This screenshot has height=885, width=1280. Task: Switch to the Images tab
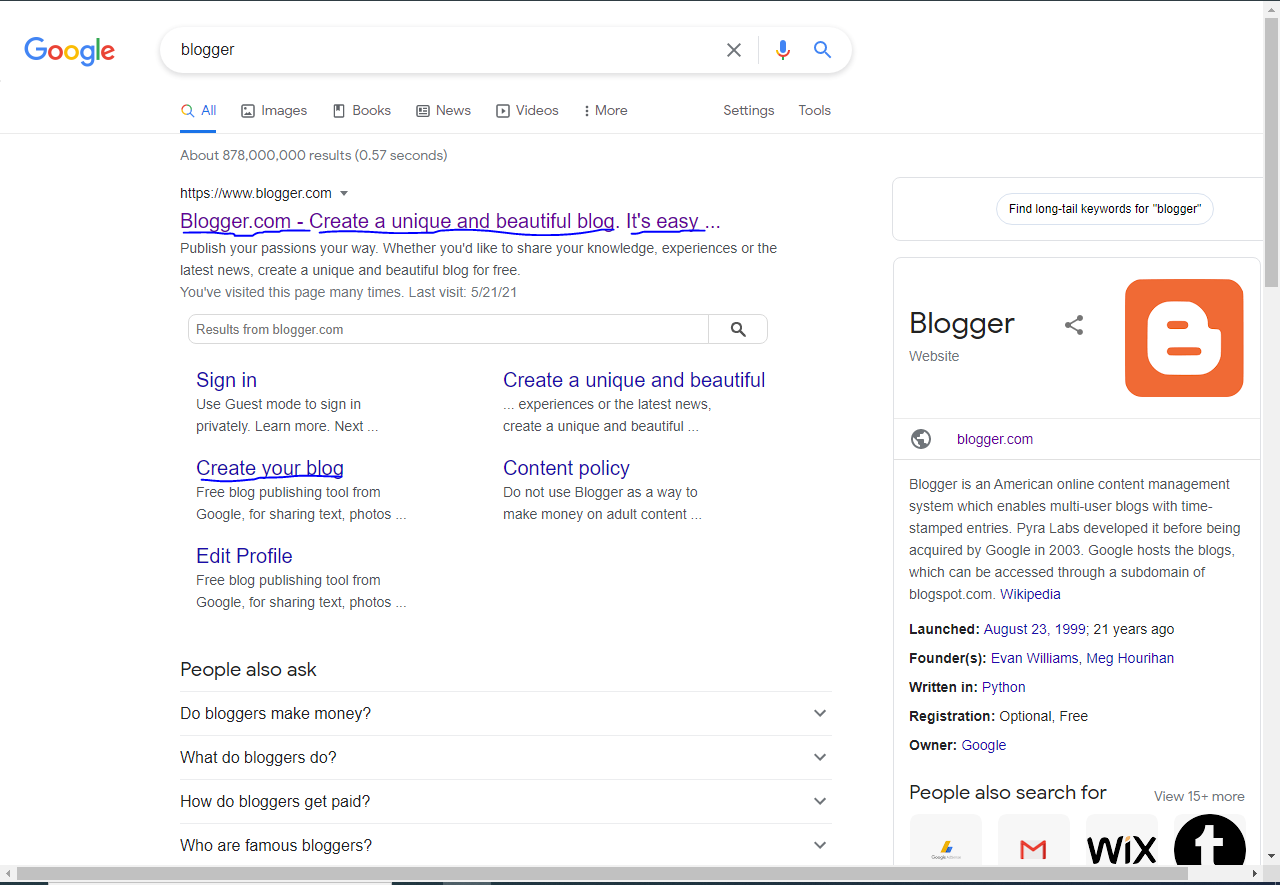tap(274, 111)
